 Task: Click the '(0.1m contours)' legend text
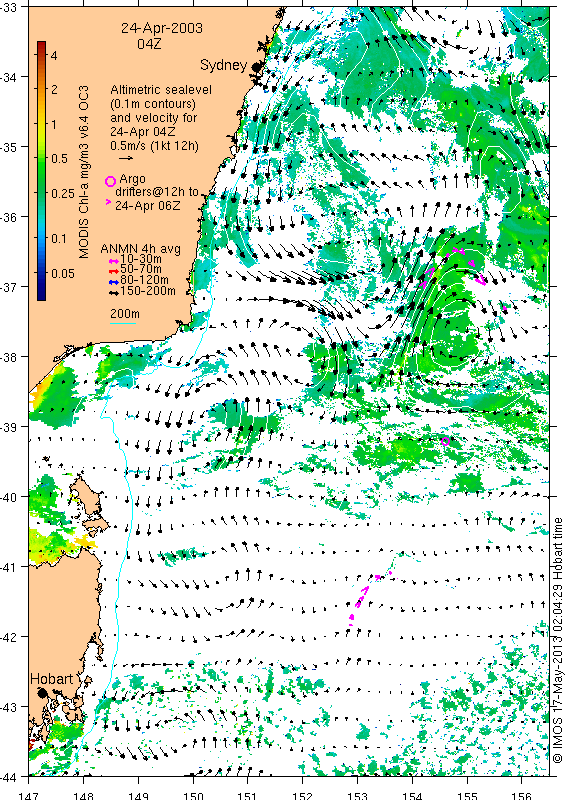153,104
